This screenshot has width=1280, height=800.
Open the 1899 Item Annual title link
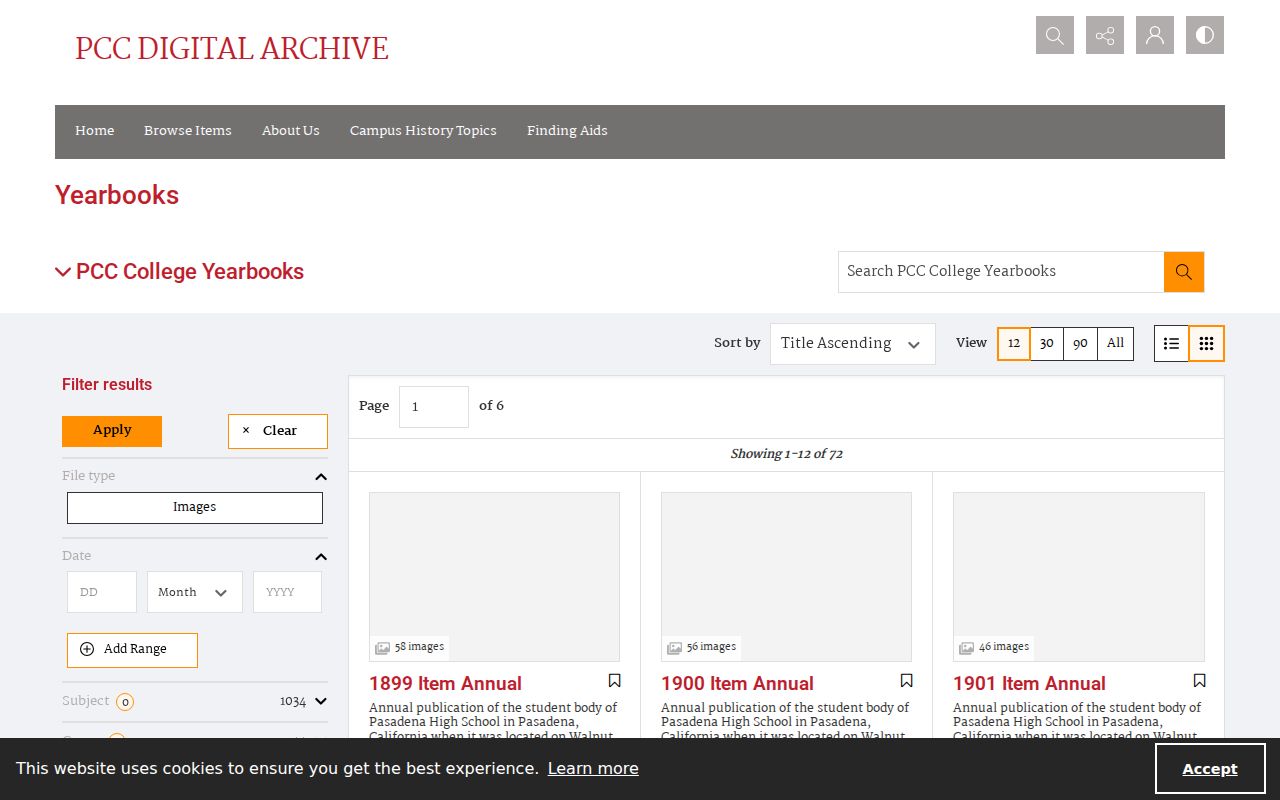point(445,683)
